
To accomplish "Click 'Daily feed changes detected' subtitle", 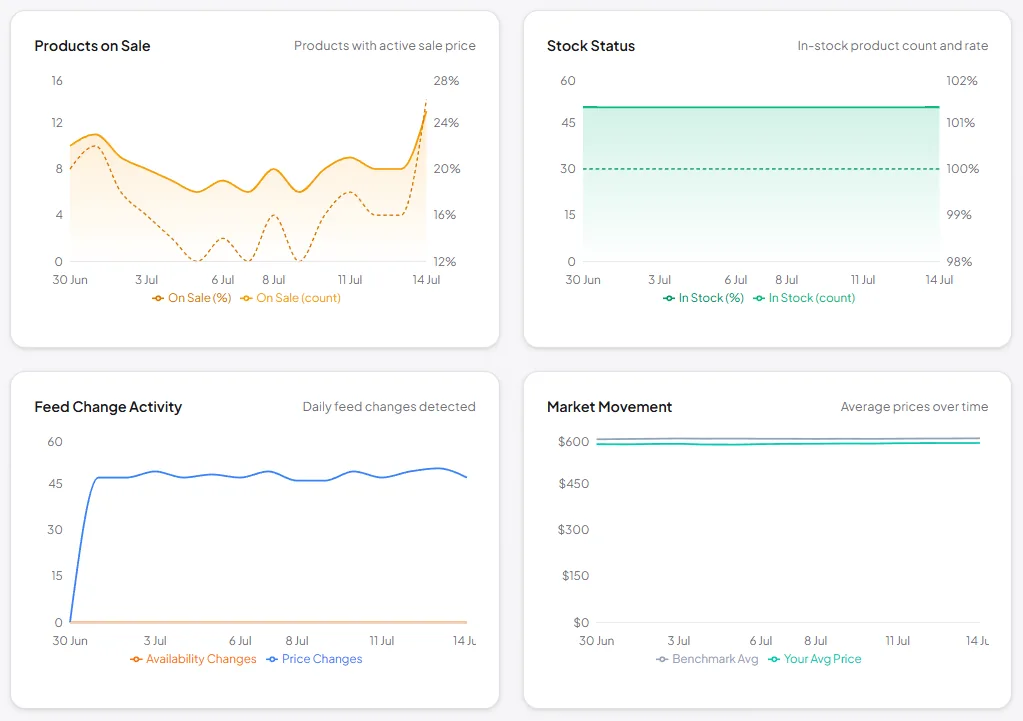I will coord(389,407).
